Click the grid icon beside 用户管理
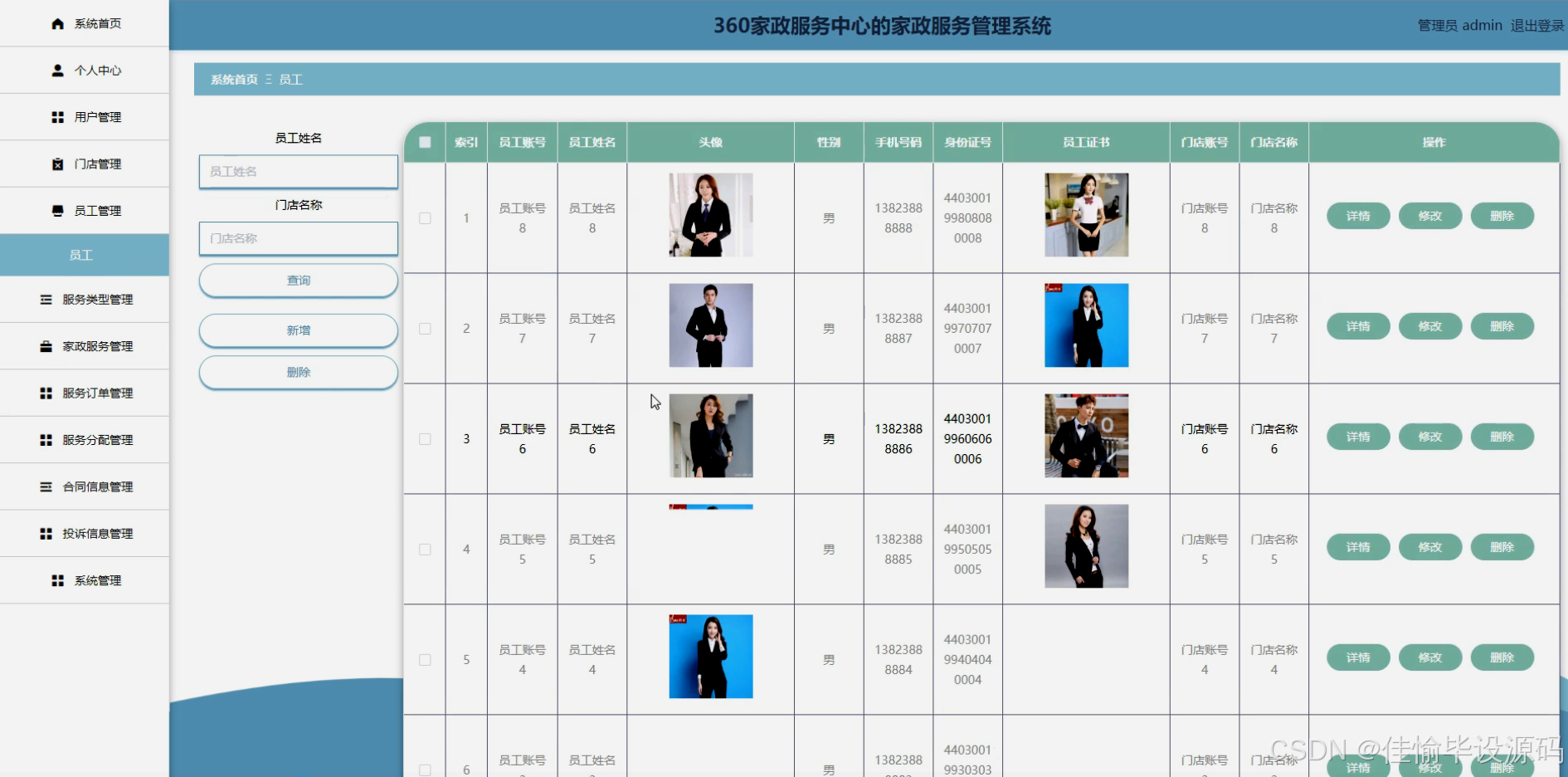 (57, 118)
